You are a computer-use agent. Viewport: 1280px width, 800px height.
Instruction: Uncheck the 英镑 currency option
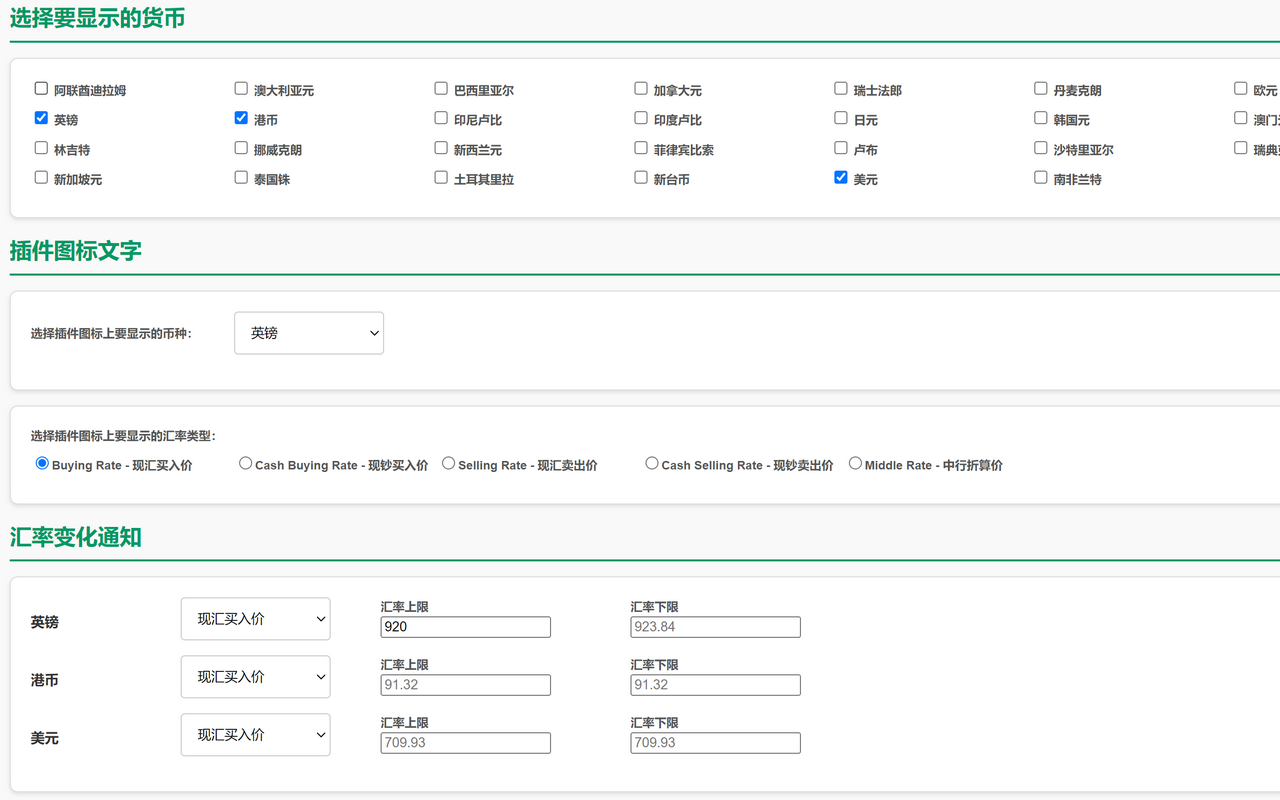coord(40,117)
